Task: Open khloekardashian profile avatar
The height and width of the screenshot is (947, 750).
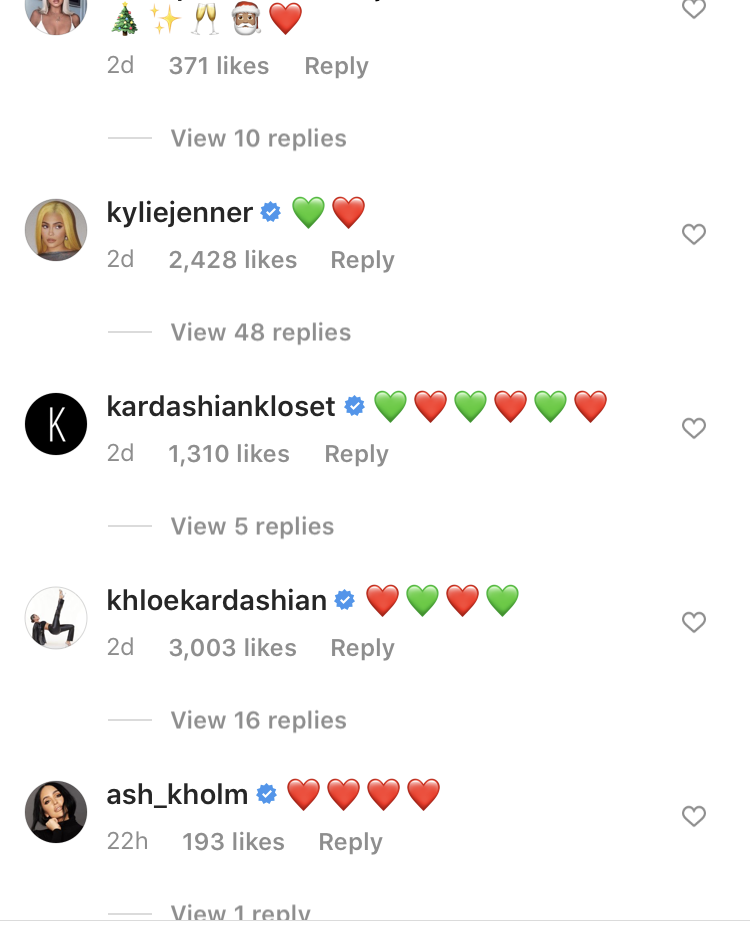Action: 56,618
